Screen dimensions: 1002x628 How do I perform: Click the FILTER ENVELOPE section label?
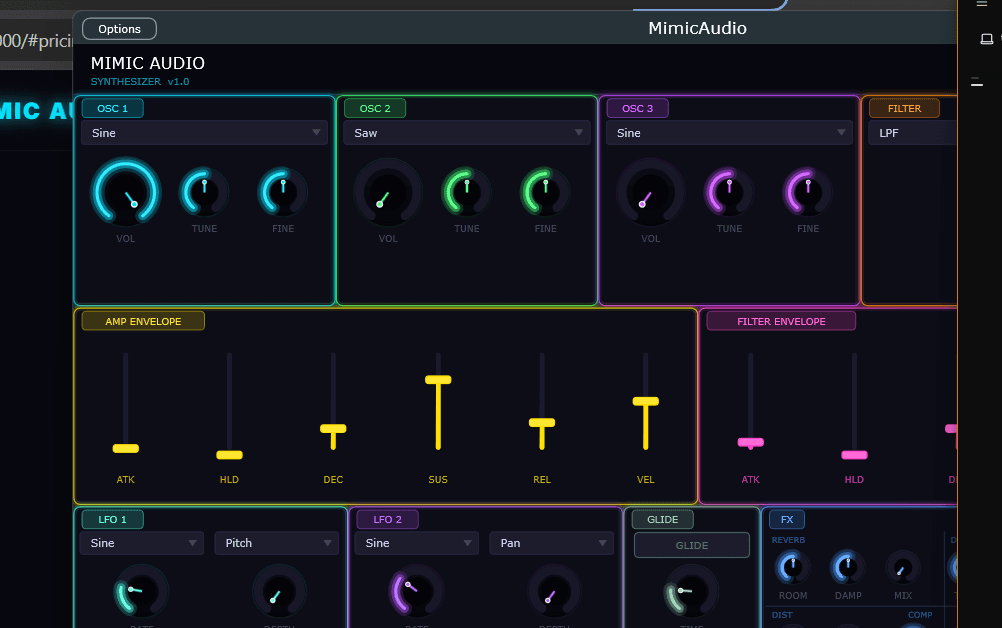click(x=781, y=321)
